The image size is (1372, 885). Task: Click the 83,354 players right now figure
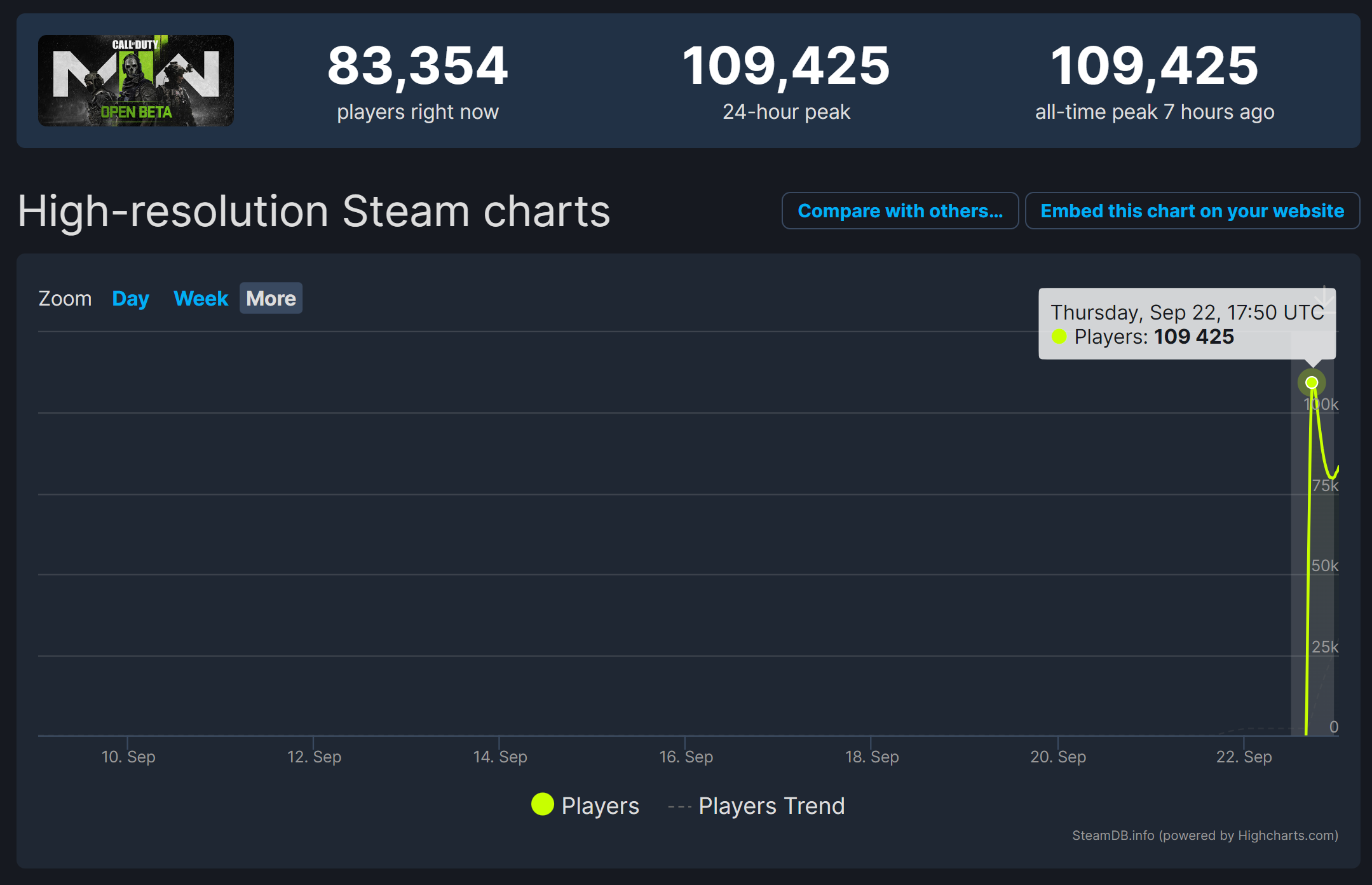418,66
